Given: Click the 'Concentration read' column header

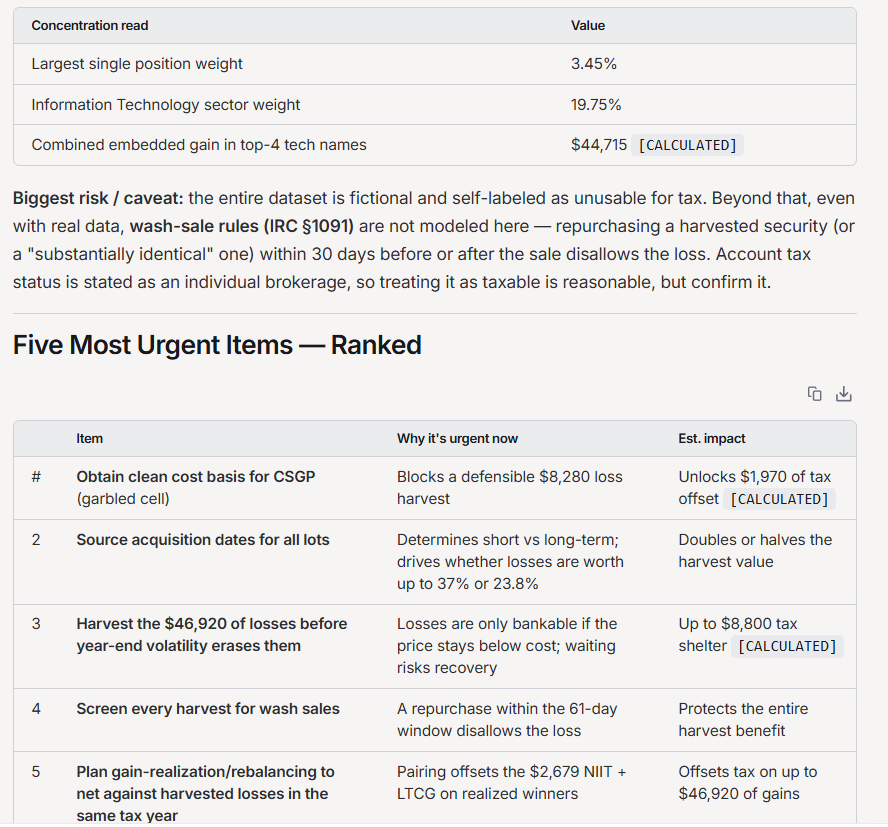Looking at the screenshot, I should (89, 25).
